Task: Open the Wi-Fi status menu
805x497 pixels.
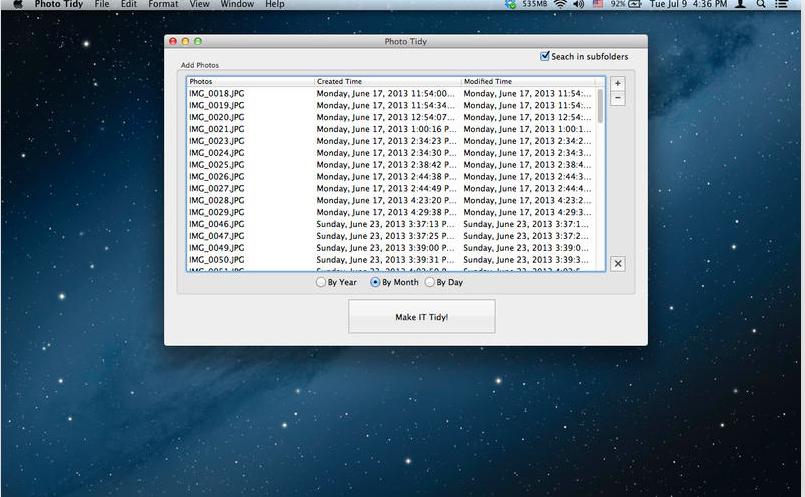Action: (x=560, y=4)
